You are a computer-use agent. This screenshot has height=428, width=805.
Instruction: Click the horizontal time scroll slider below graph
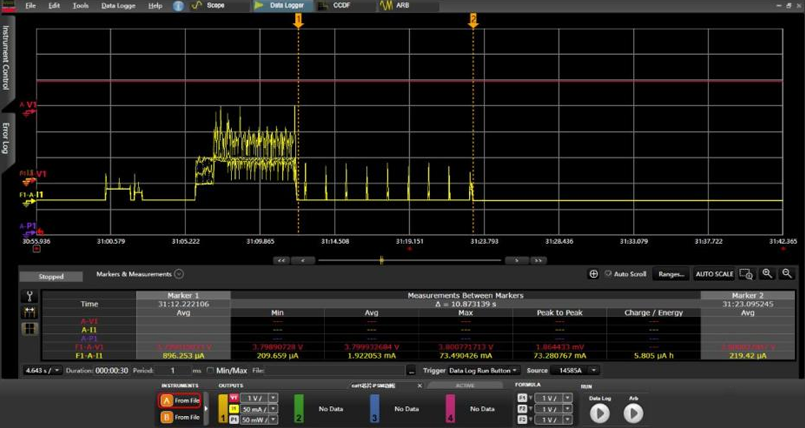point(381,260)
